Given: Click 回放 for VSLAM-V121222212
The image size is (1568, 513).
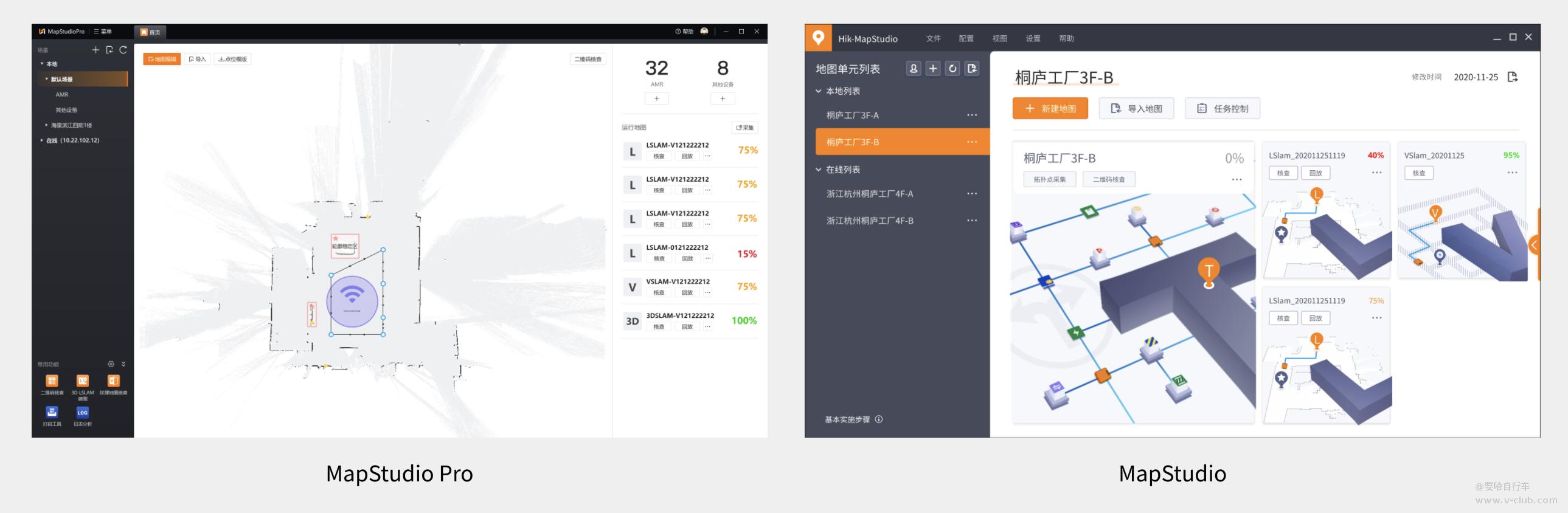Looking at the screenshot, I should (x=687, y=293).
